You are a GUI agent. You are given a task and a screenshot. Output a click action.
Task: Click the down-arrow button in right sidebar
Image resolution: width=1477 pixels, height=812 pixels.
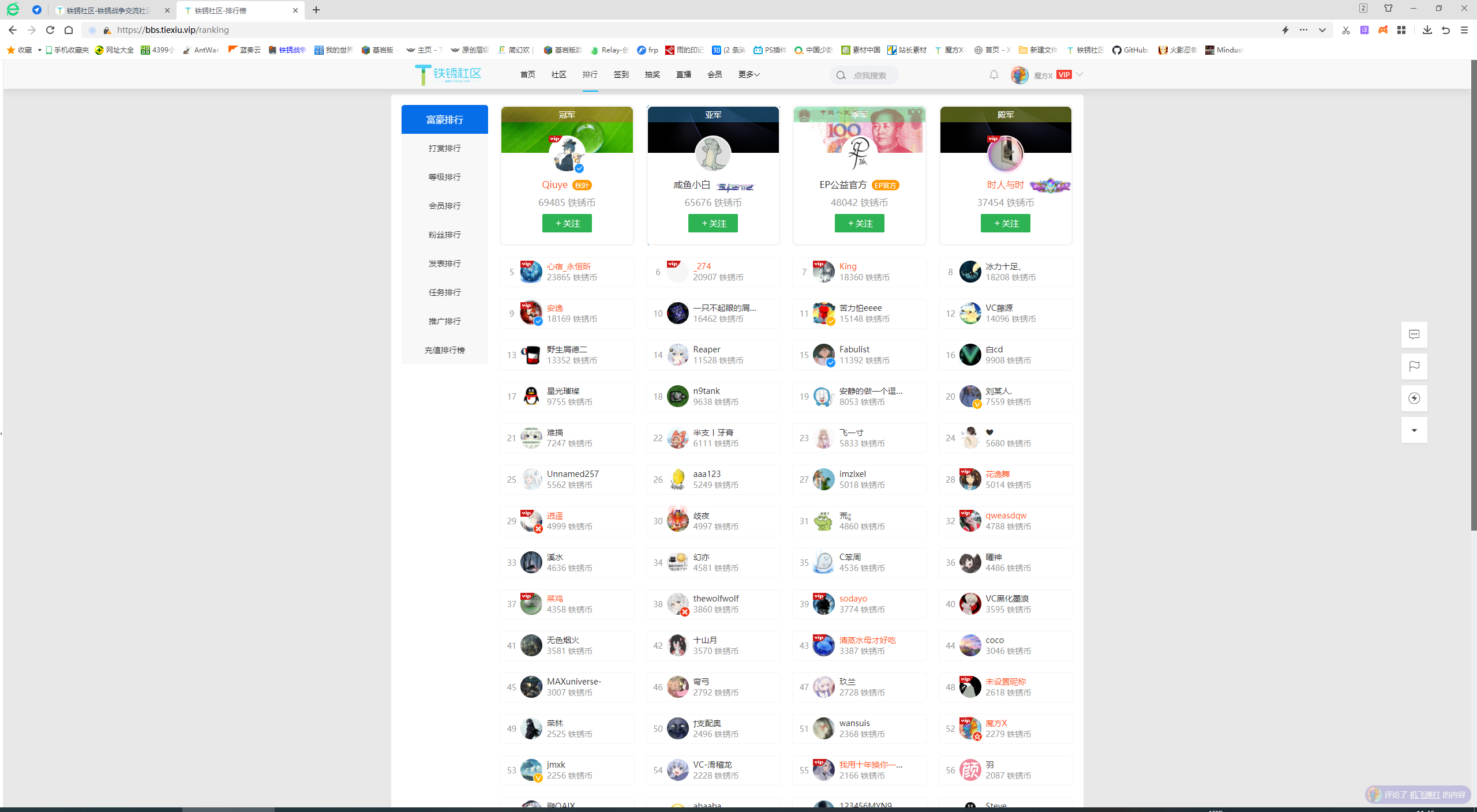1414,430
